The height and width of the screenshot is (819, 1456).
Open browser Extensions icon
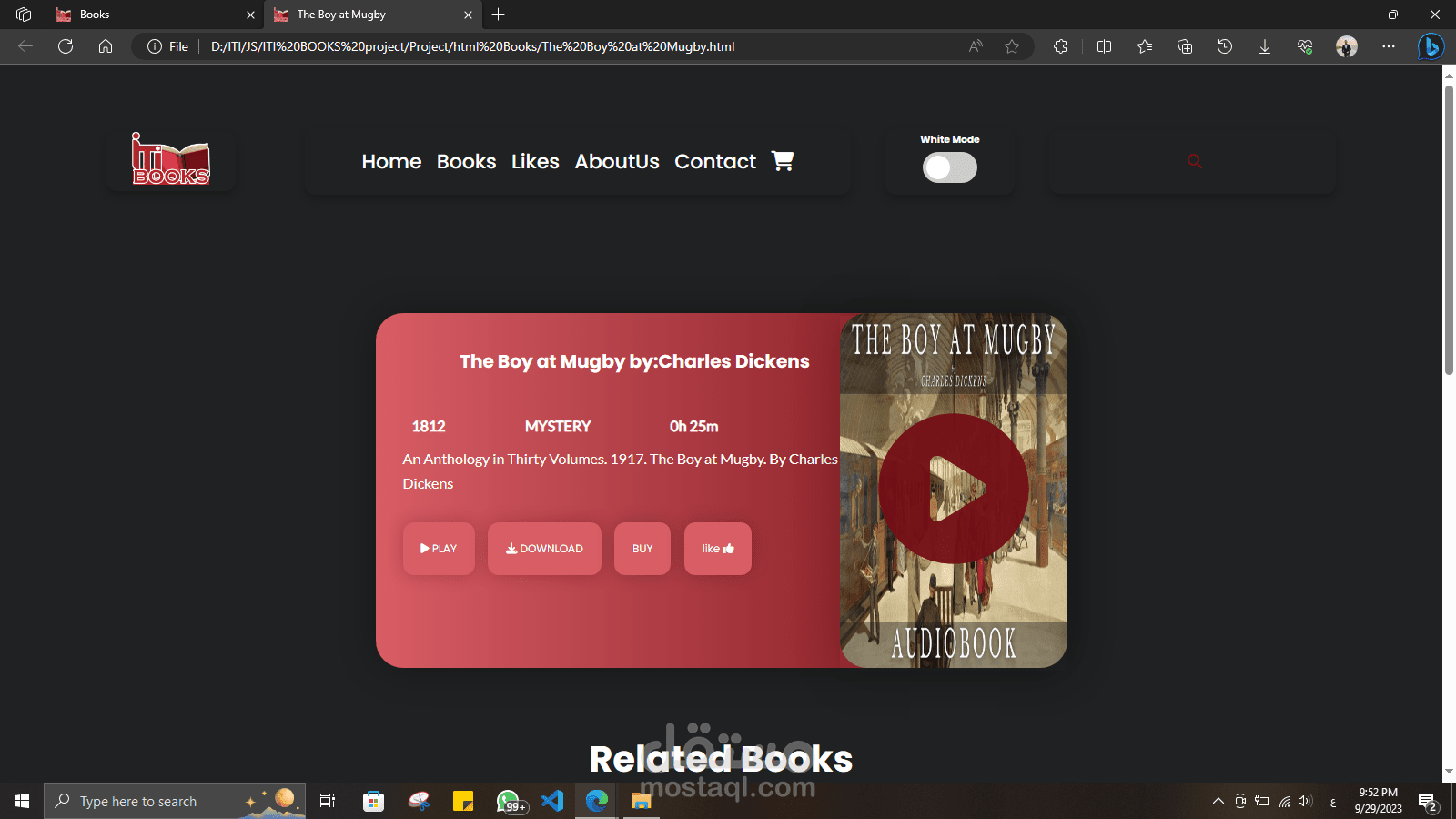click(1060, 46)
